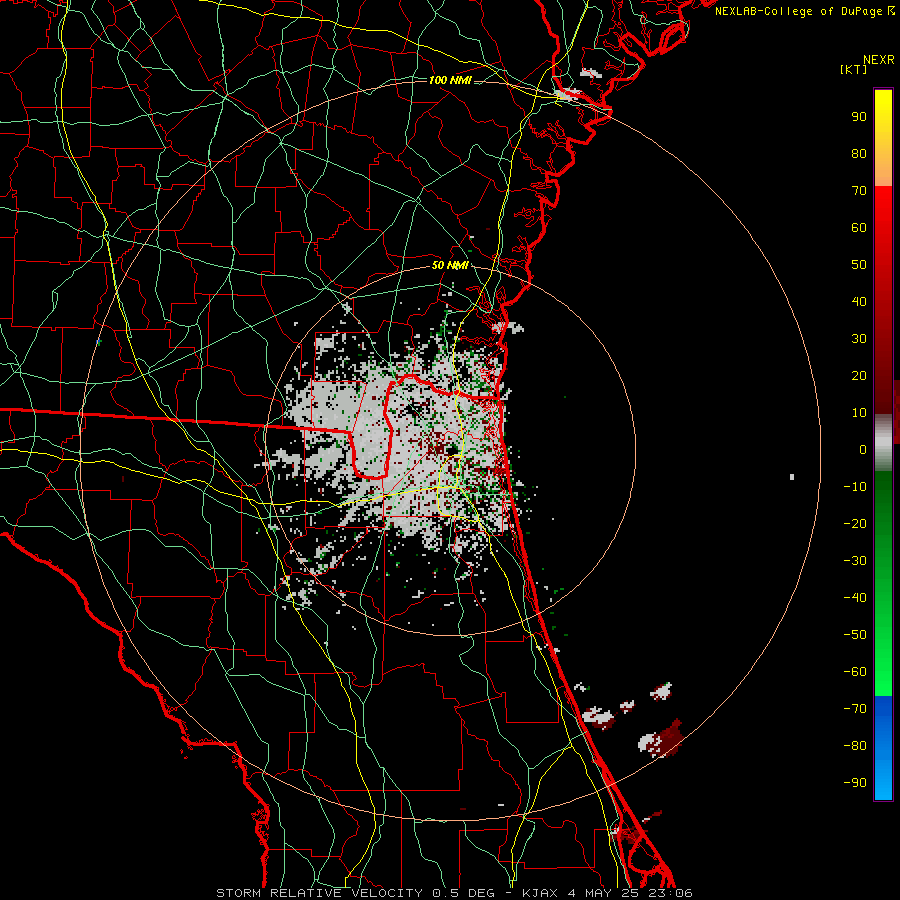Click the -50 value on velocity scale

click(x=855, y=635)
